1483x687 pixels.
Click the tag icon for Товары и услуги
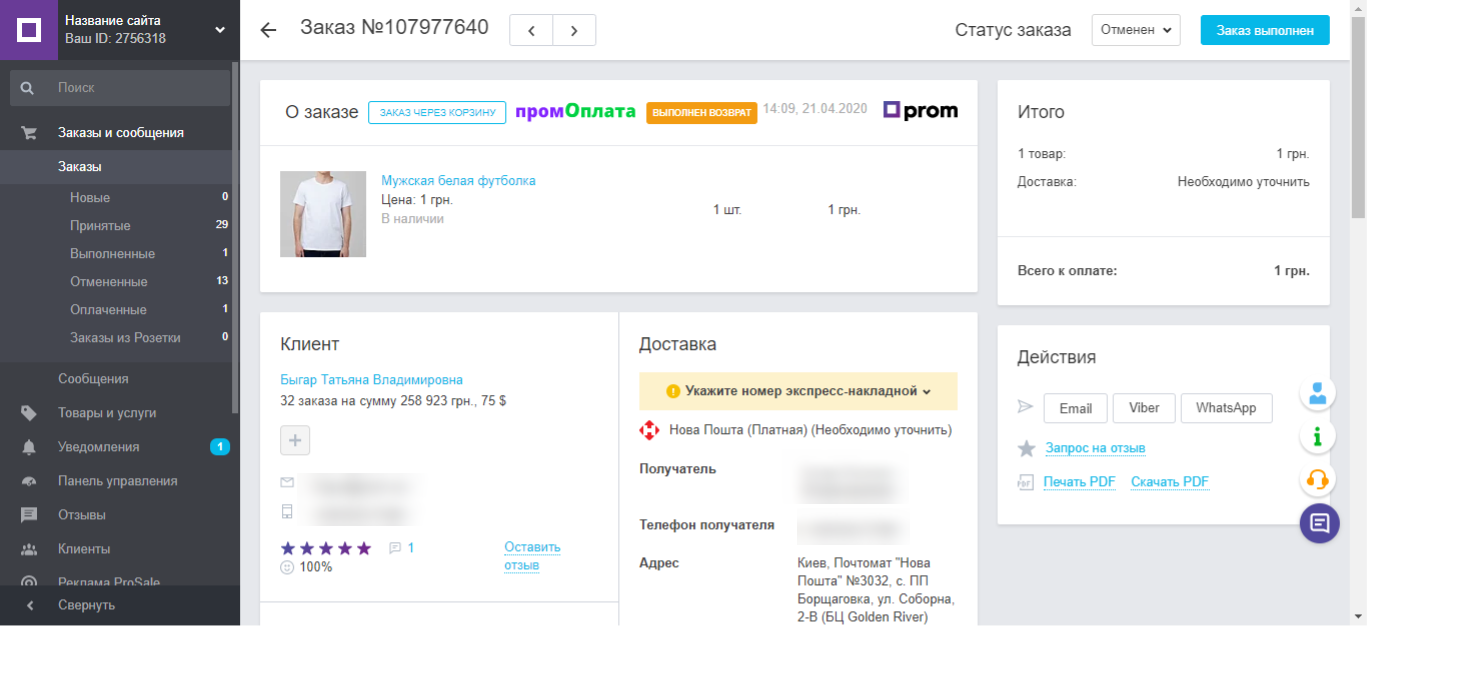coord(29,413)
